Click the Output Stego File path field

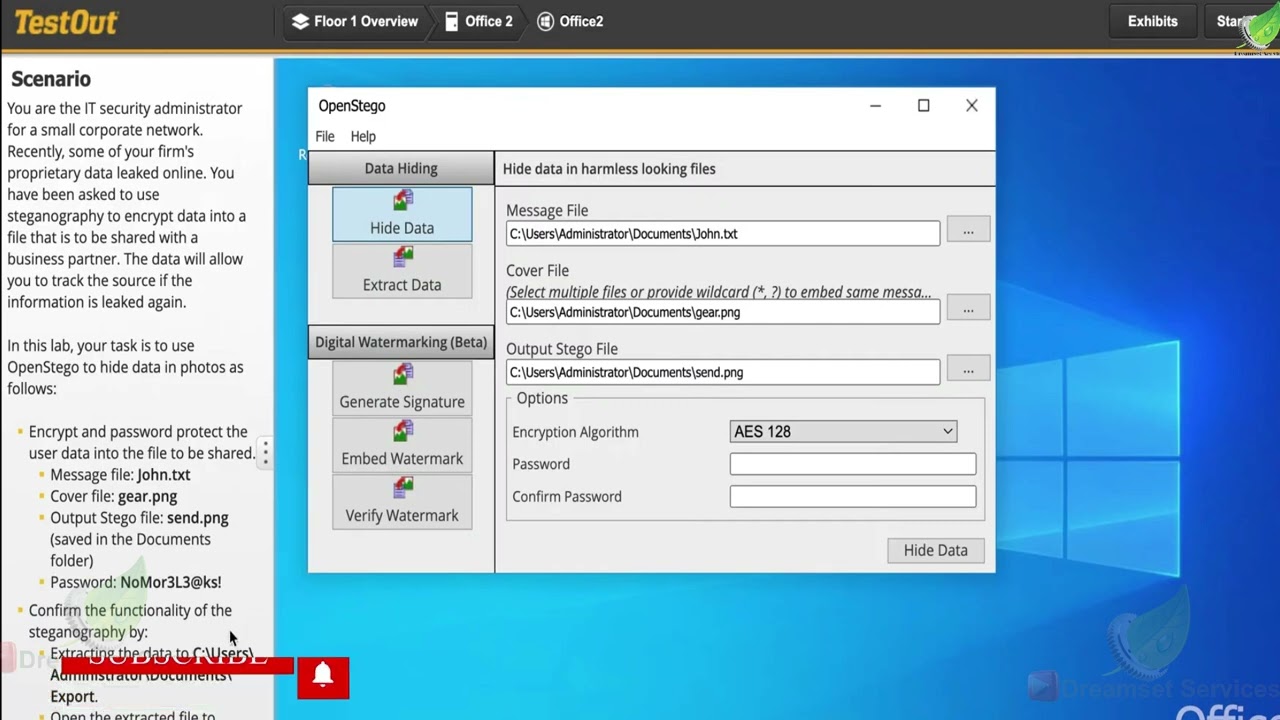(723, 372)
